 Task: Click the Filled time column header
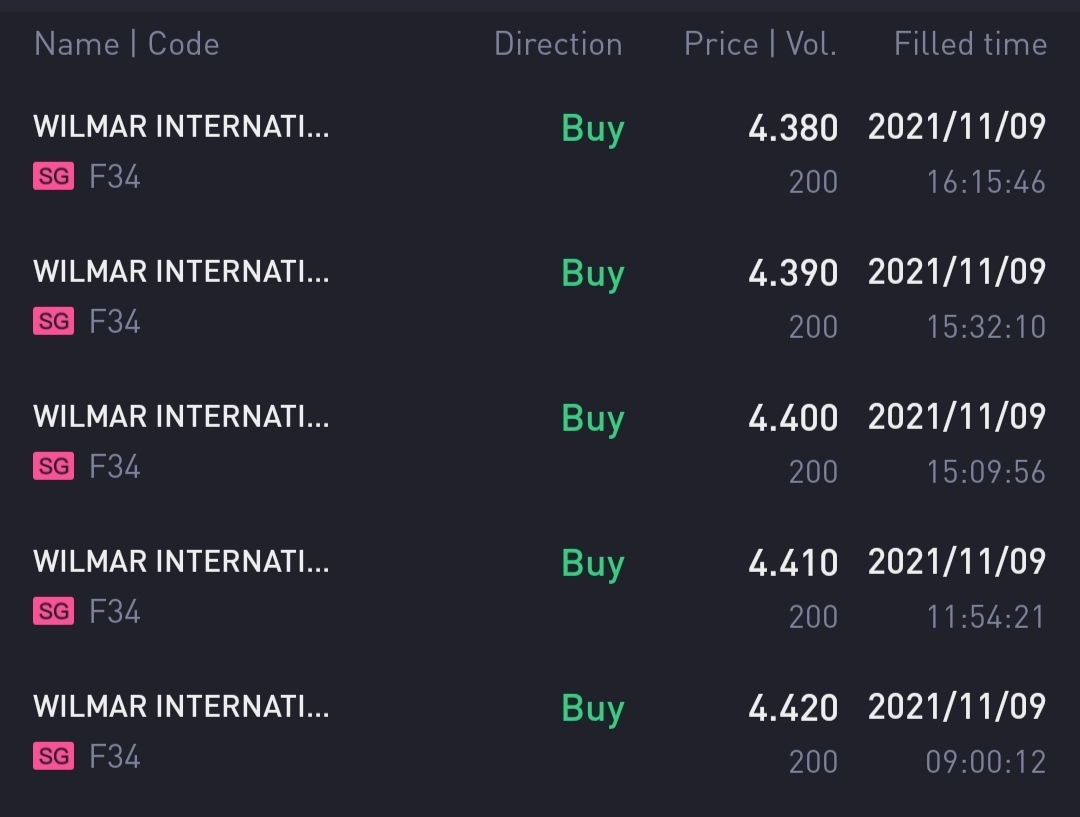click(970, 44)
